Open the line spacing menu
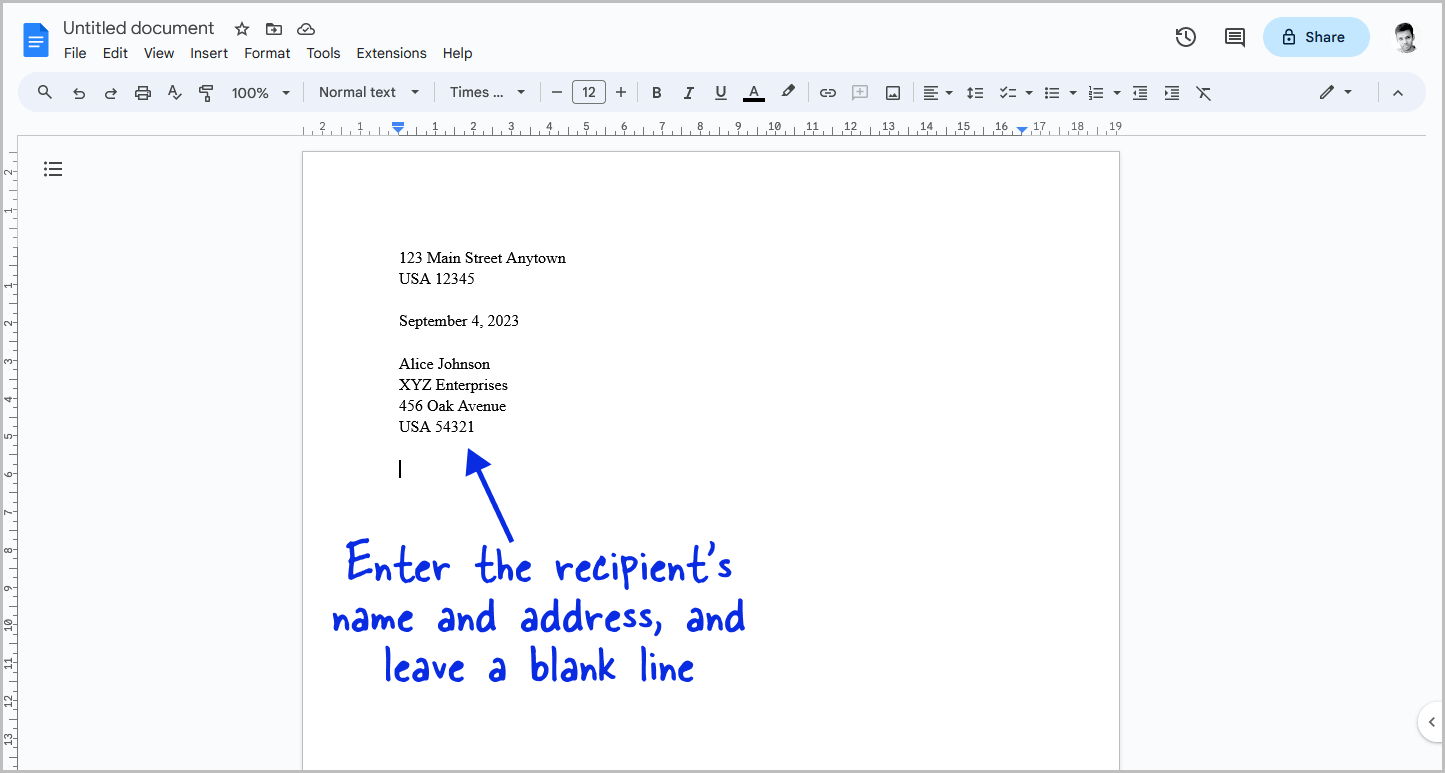 (x=975, y=91)
